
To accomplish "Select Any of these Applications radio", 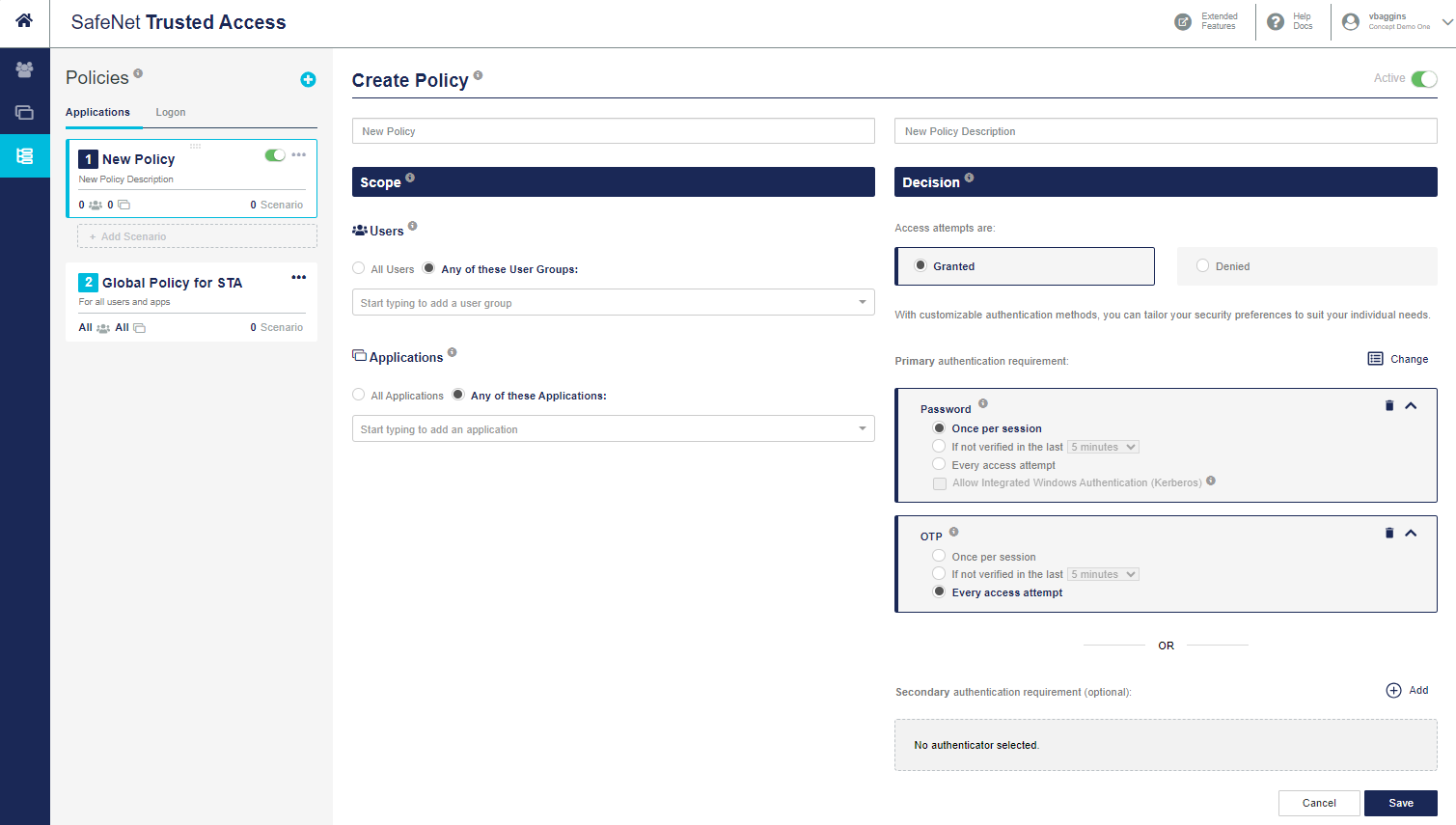I will (x=458, y=395).
